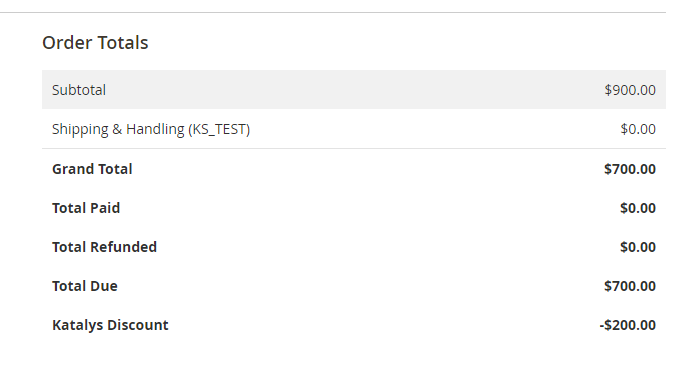Click the -$200.00 Katalys Discount amount
689x382 pixels.
coord(627,325)
